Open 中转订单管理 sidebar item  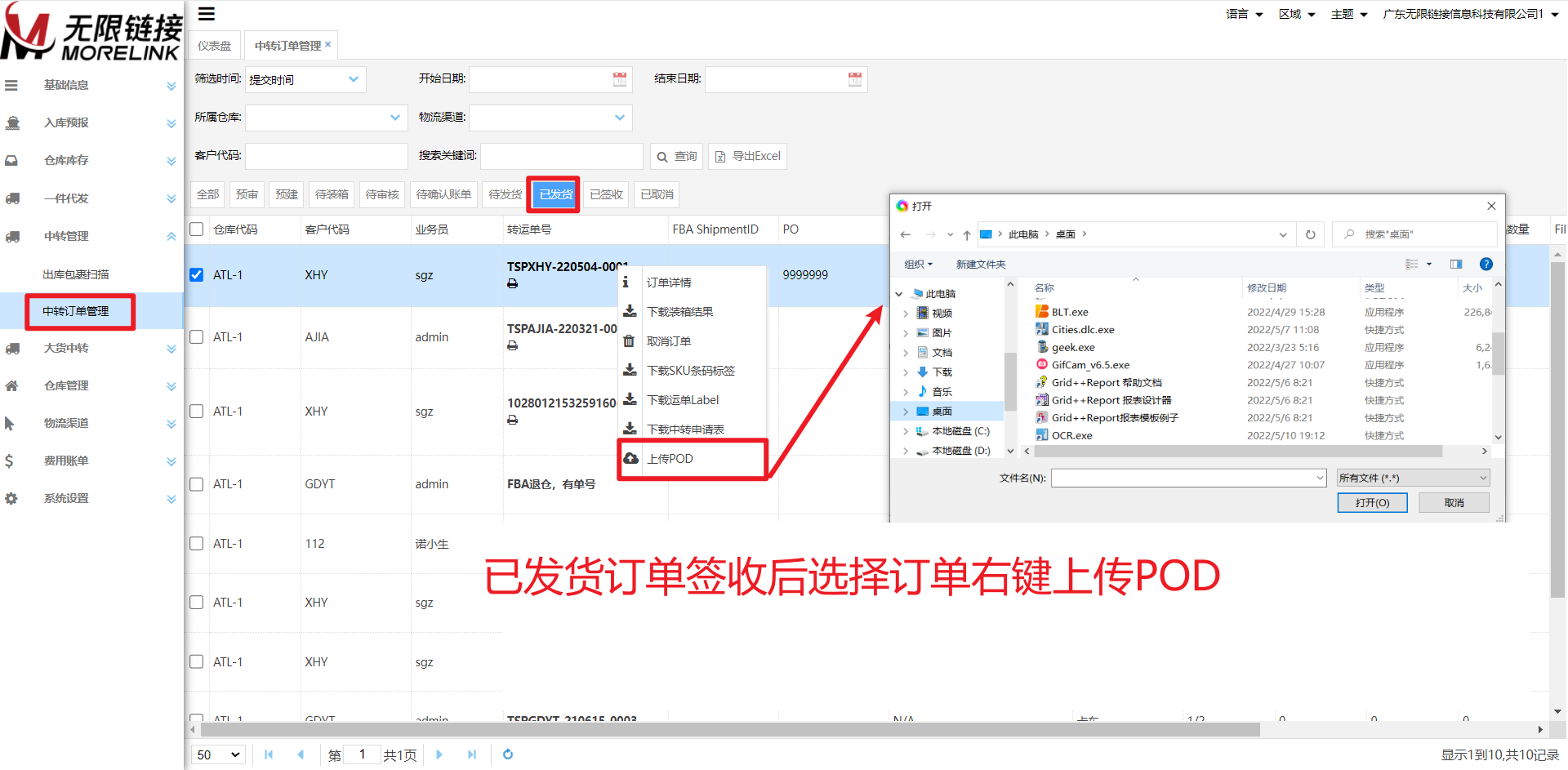tap(76, 311)
